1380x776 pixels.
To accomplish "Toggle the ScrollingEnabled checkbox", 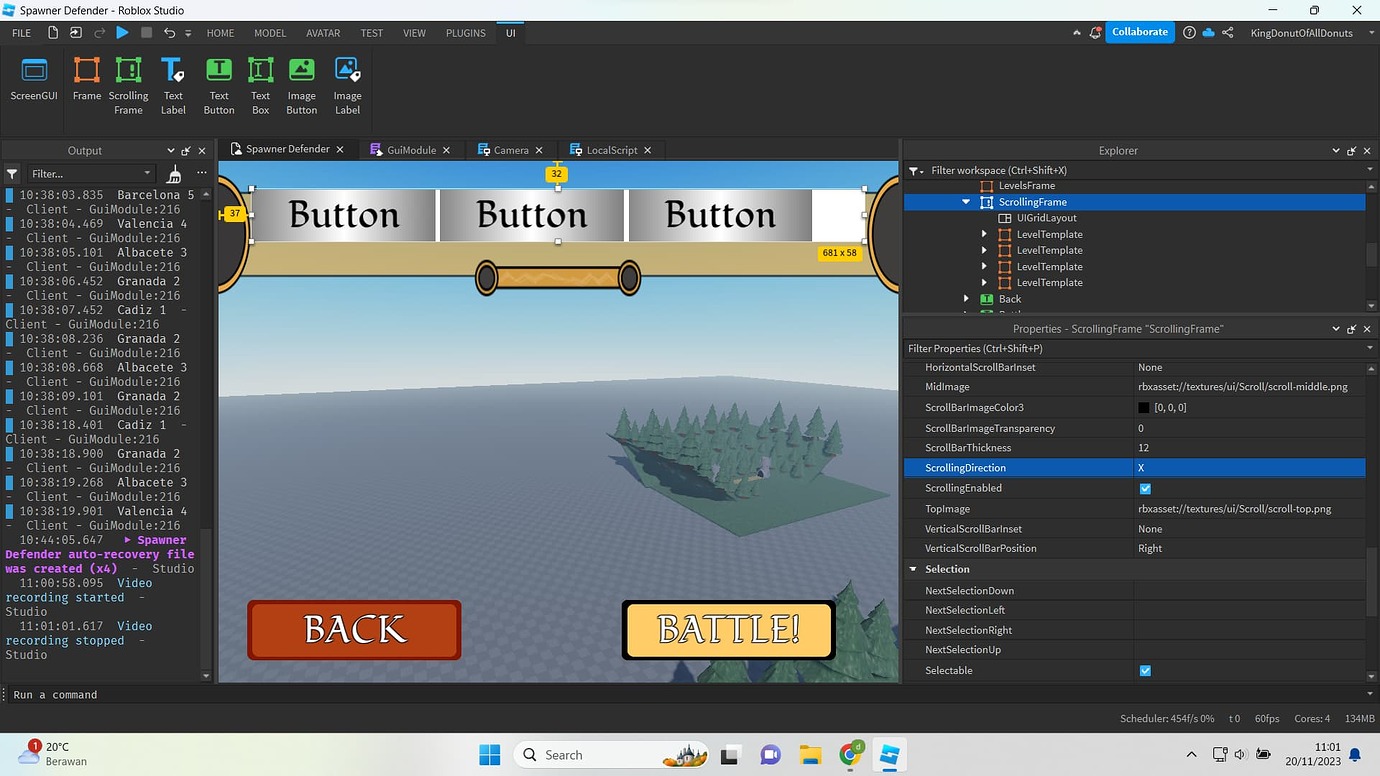I will [1144, 488].
